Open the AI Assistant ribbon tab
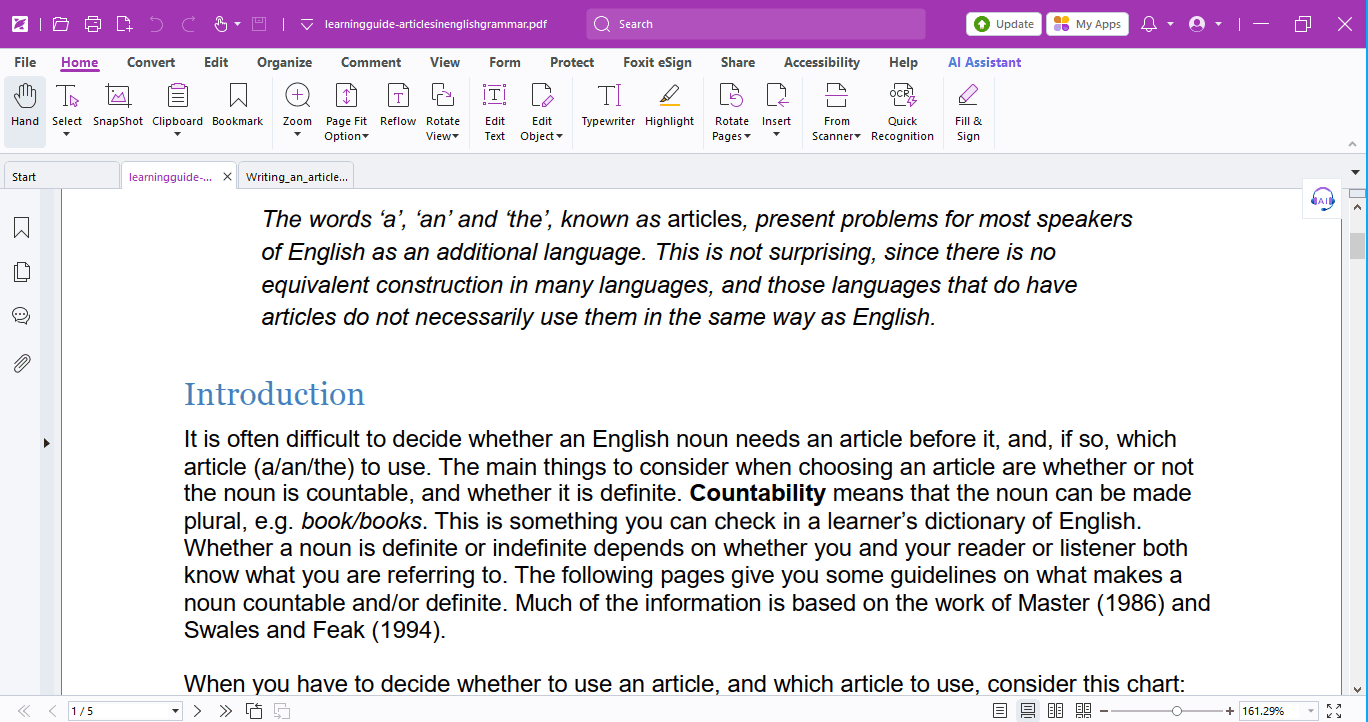This screenshot has height=722, width=1368. tap(985, 62)
